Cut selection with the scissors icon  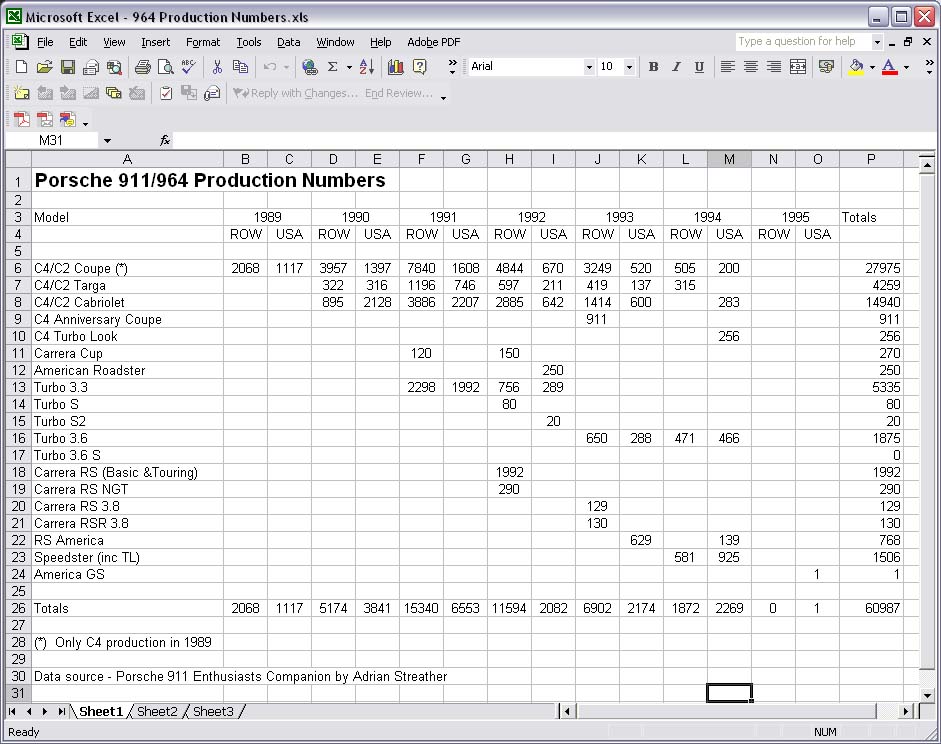pyautogui.click(x=217, y=67)
